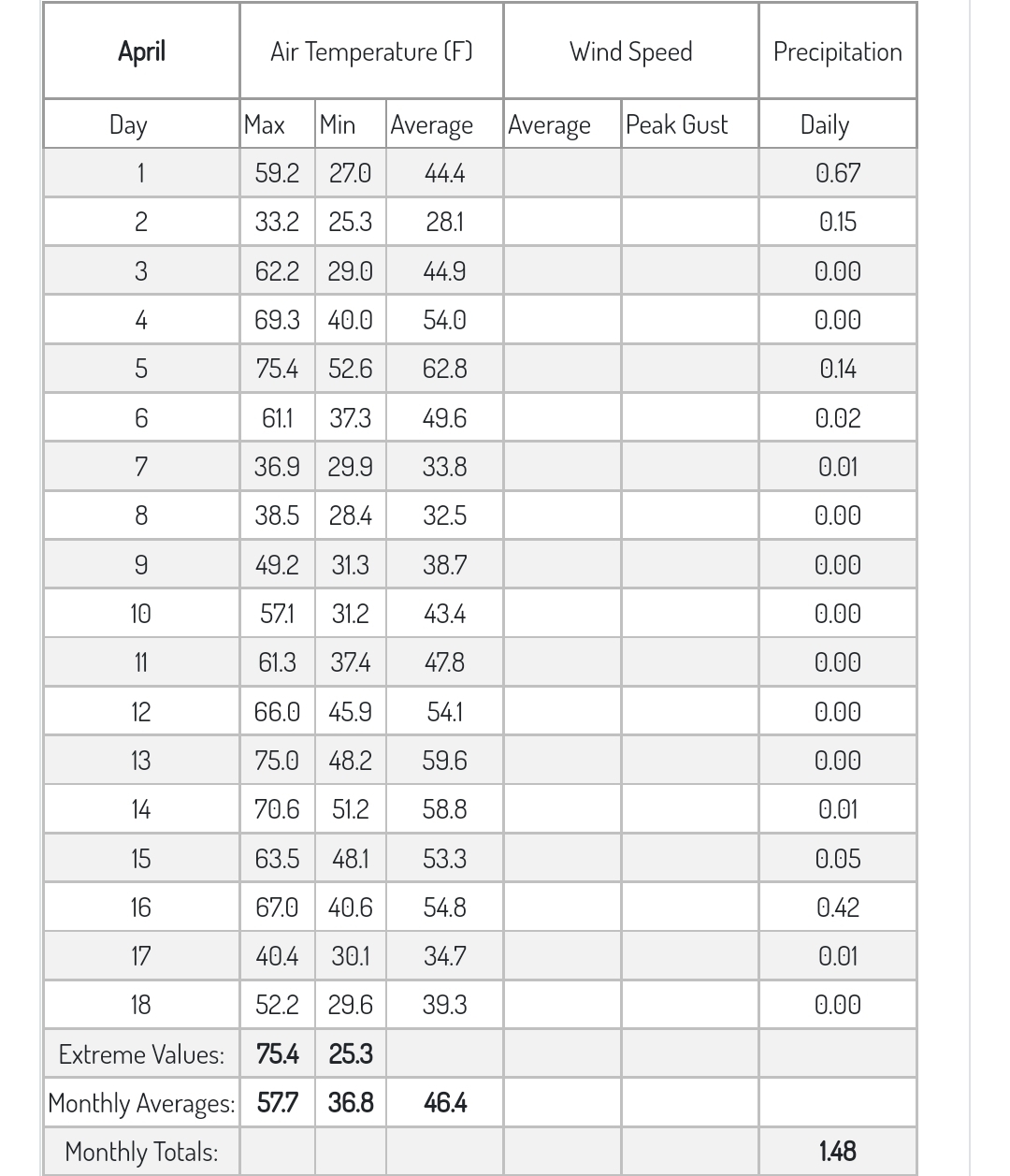Select the Min temperature subheader
Image resolution: width=1010 pixels, height=1176 pixels.
point(338,124)
